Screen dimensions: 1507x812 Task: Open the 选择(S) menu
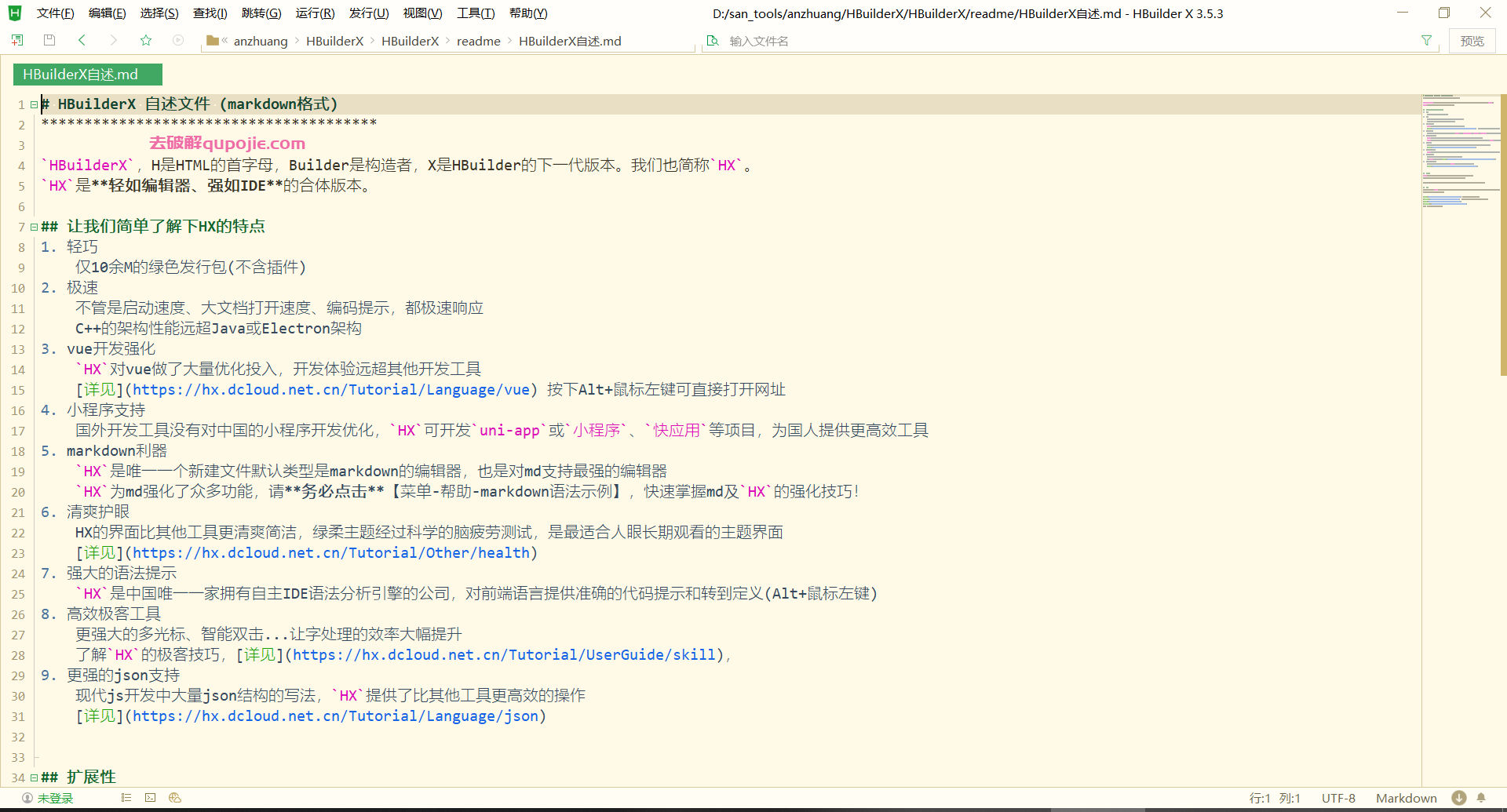(x=159, y=13)
